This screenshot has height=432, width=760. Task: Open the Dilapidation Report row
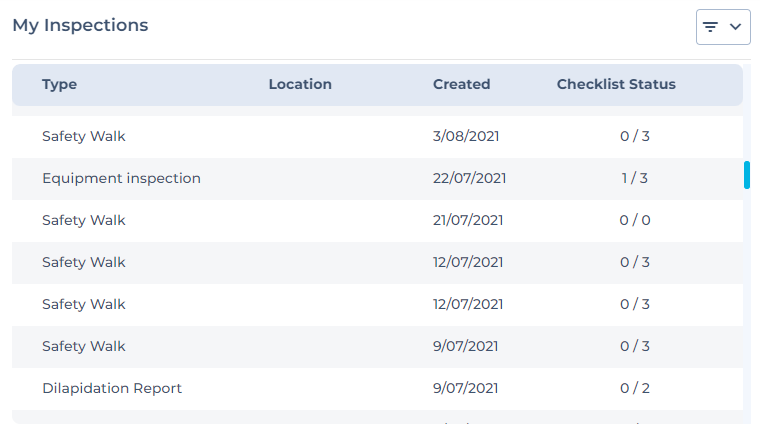(x=377, y=389)
